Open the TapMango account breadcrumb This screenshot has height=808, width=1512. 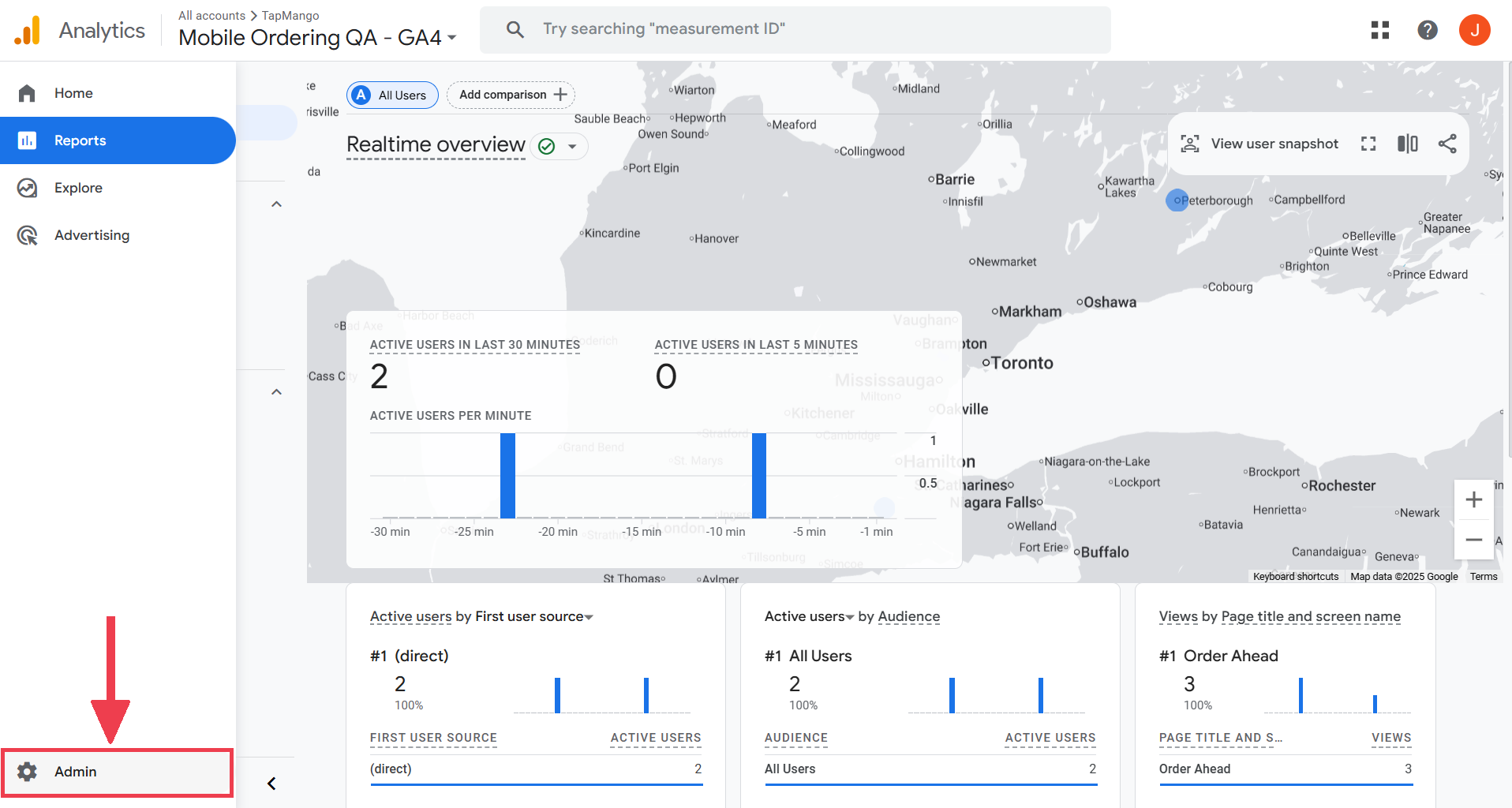point(290,15)
